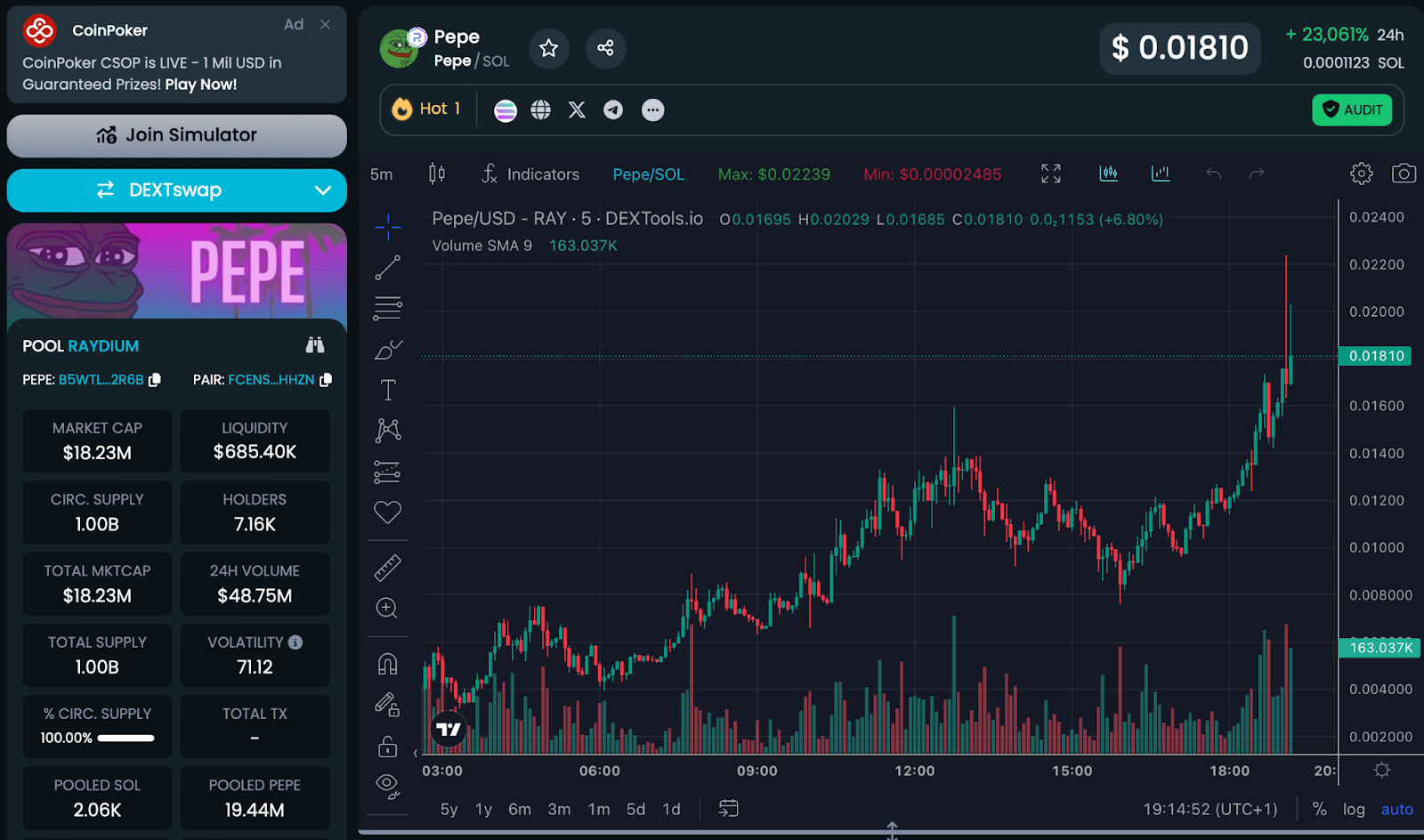
Task: Open timezone selector 19:14:52 (UTC+1)
Action: click(x=1210, y=809)
